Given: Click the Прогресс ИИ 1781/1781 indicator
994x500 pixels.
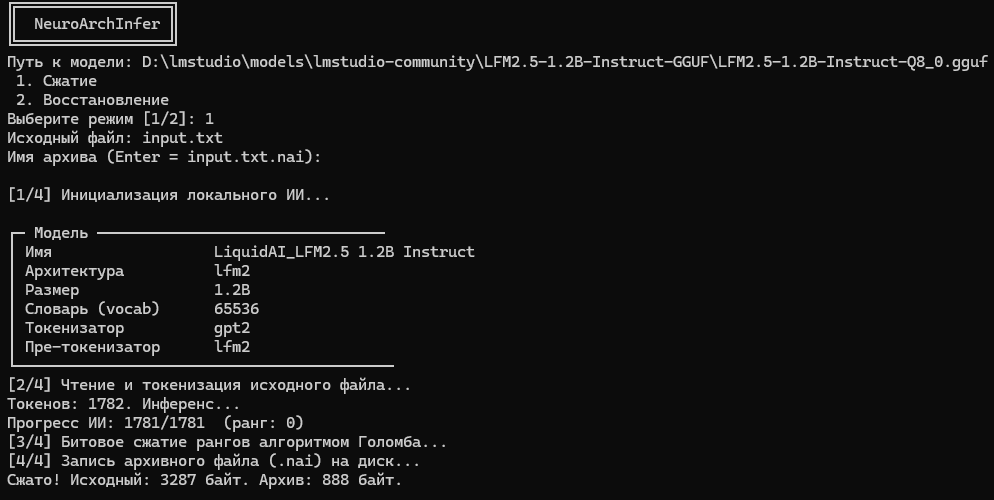Looking at the screenshot, I should (x=155, y=423).
